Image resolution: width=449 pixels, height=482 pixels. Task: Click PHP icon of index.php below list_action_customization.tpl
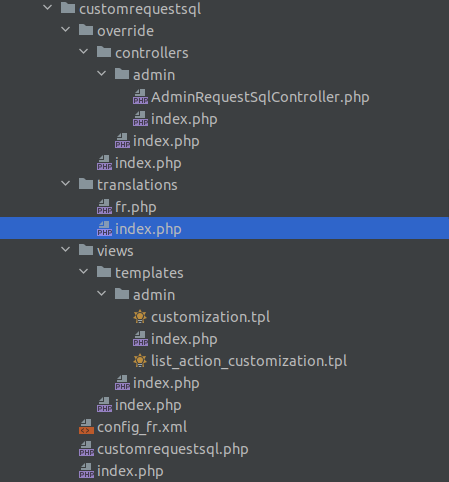coord(122,383)
